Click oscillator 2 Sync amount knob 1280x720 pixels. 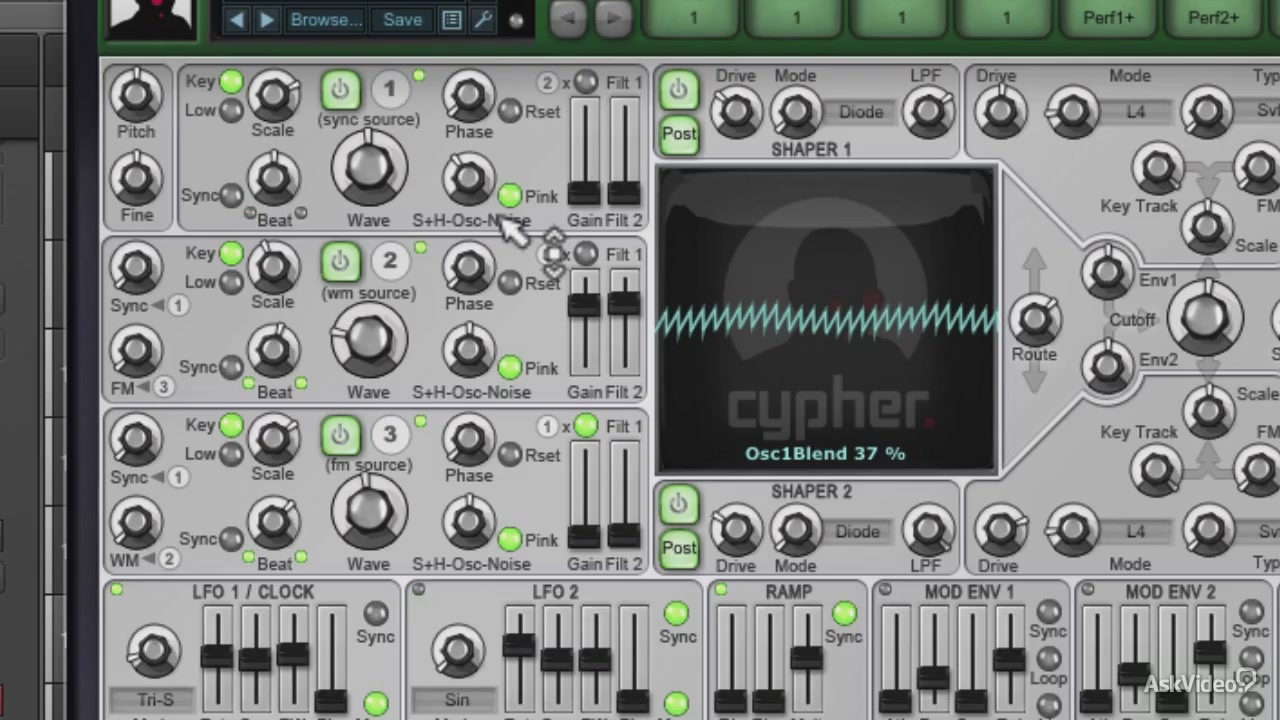click(x=136, y=267)
